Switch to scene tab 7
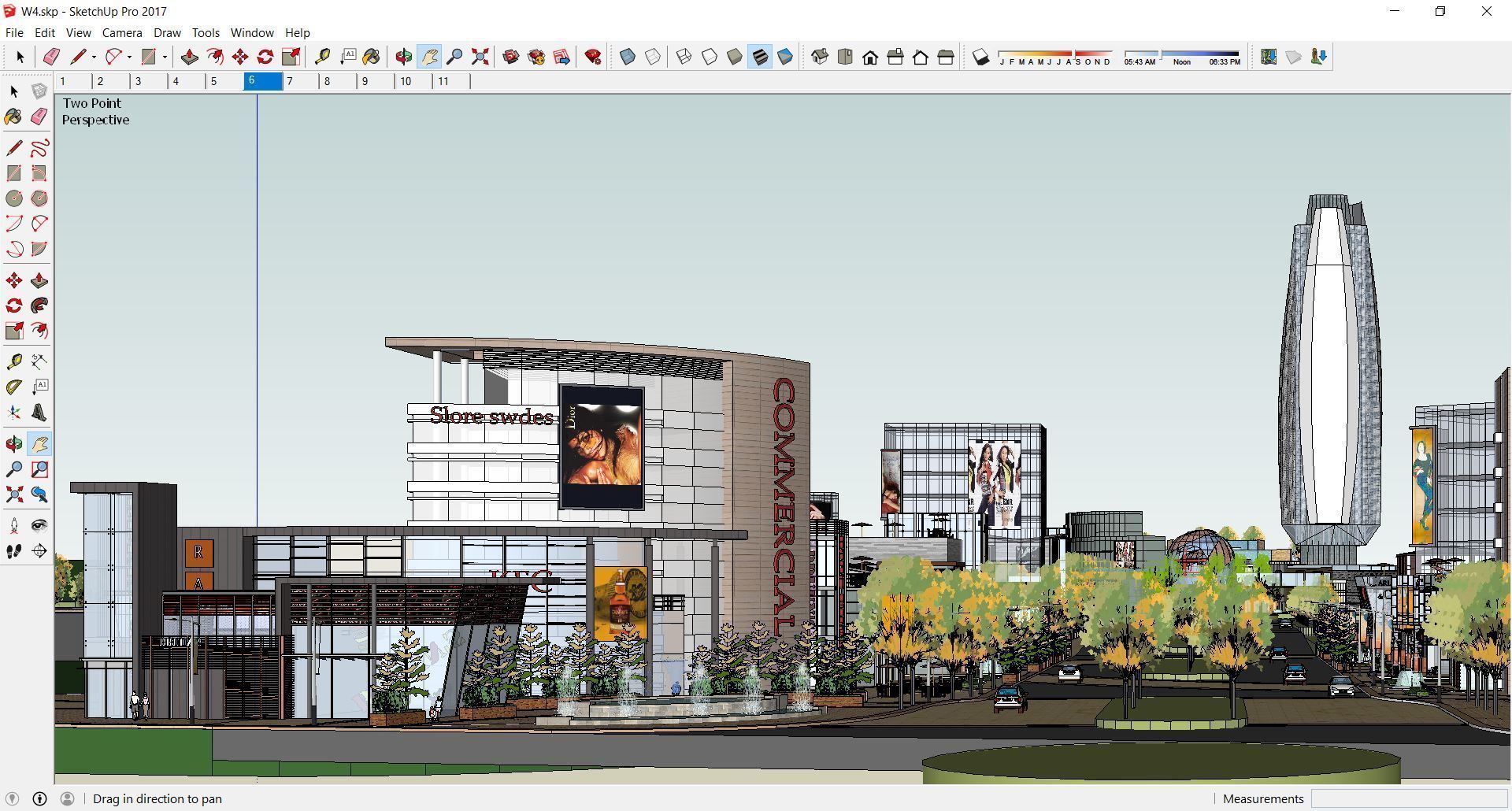 tap(290, 81)
